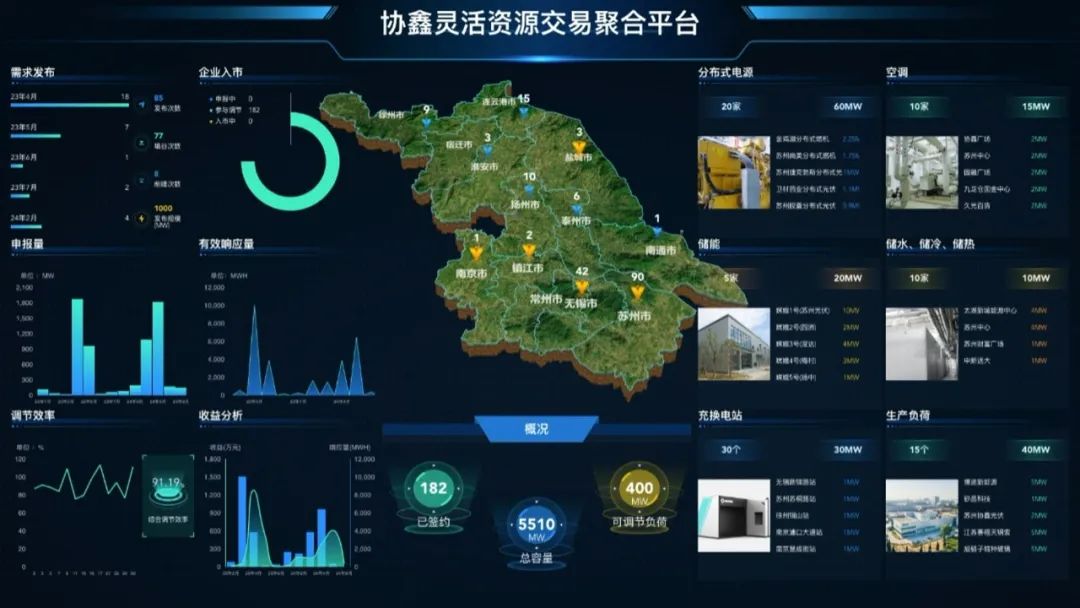Click the 调节效率 line chart
This screenshot has height=608, width=1080.
click(x=83, y=481)
